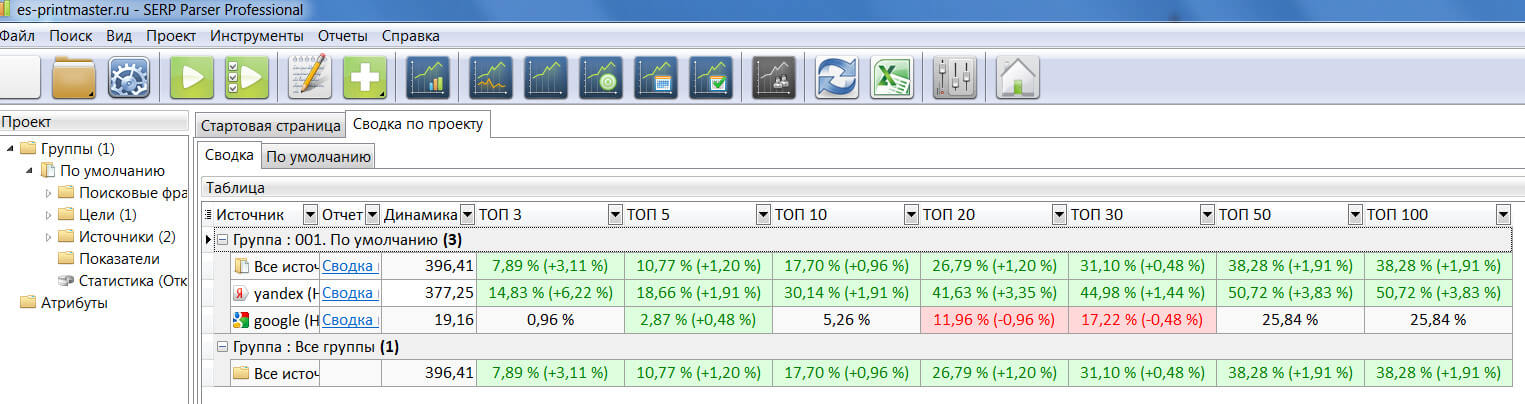Go to home page house icon

(1018, 77)
